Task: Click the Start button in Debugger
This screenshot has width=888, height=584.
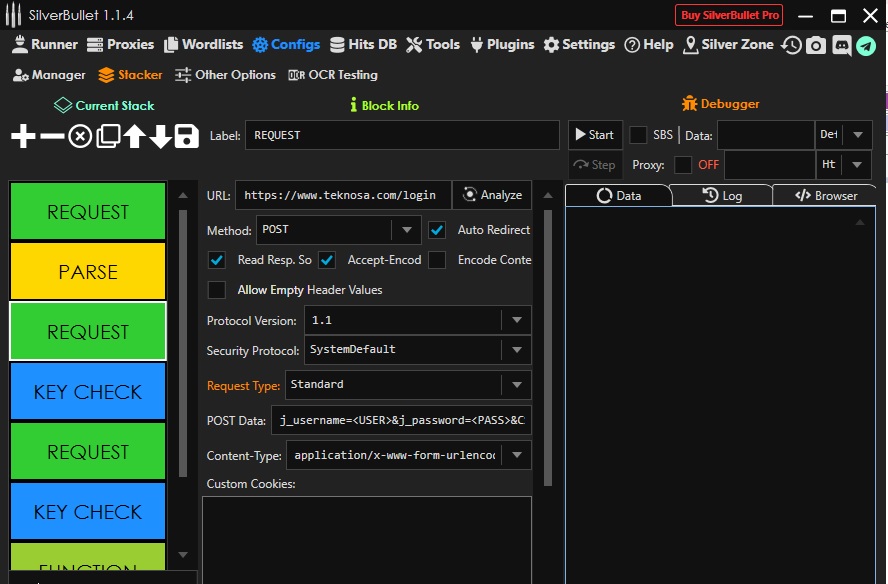Action: [x=593, y=135]
